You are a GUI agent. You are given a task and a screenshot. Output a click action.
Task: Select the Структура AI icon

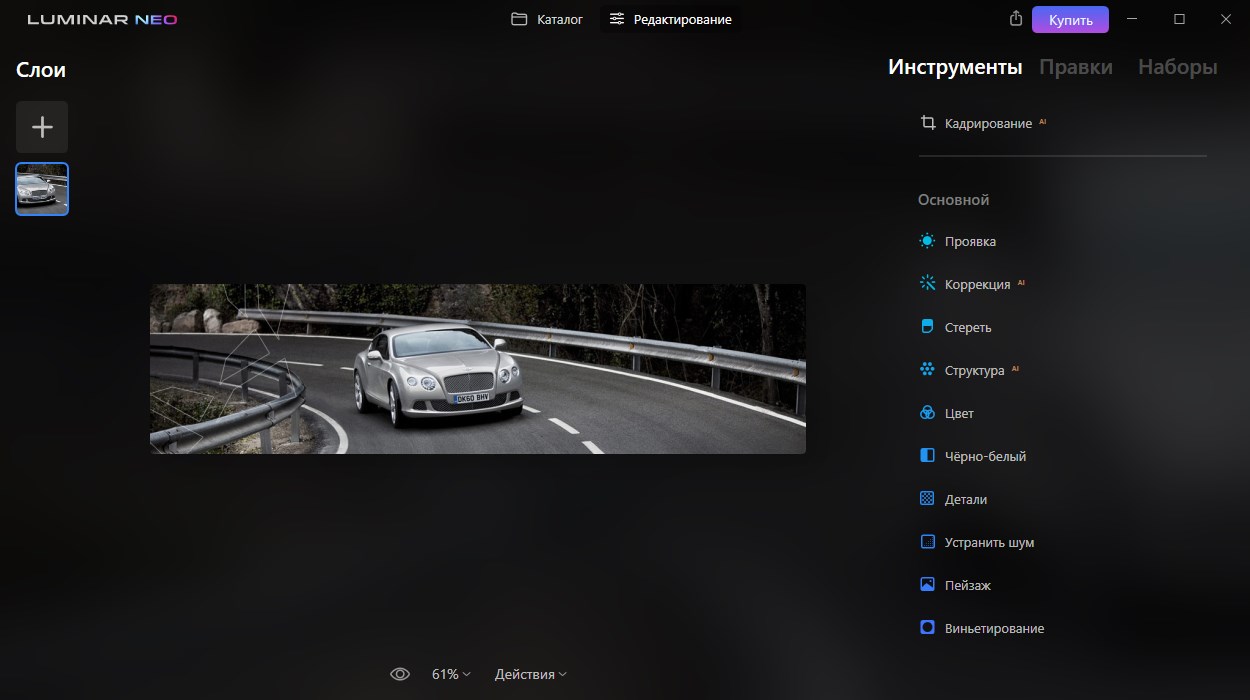[927, 370]
